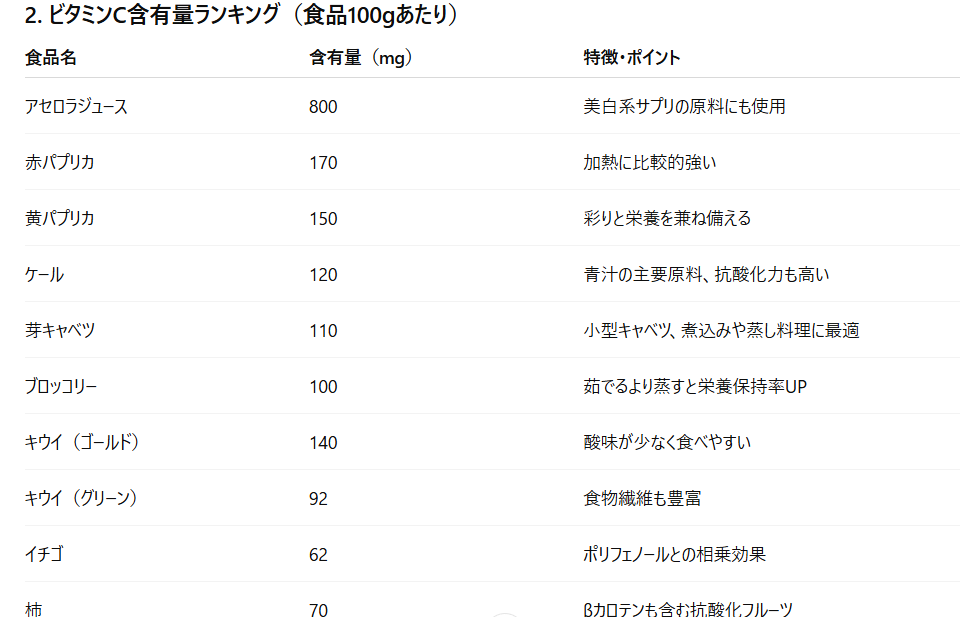Viewport: 960px width, 617px height.
Task: Click the 茹でるより蒸すと栄養保持率UP text
Action: 695,386
